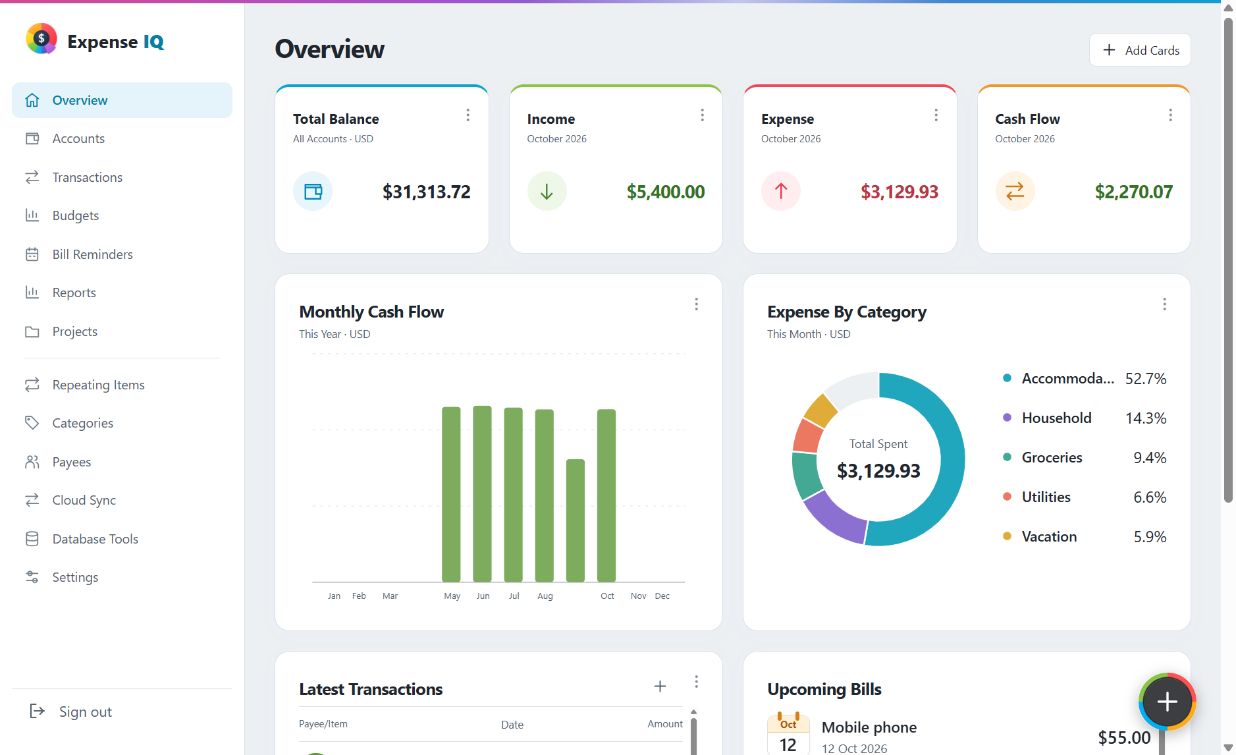The width and height of the screenshot is (1236, 755).
Task: Click the Bill Reminders calendar icon in sidebar
Action: pyautogui.click(x=32, y=254)
